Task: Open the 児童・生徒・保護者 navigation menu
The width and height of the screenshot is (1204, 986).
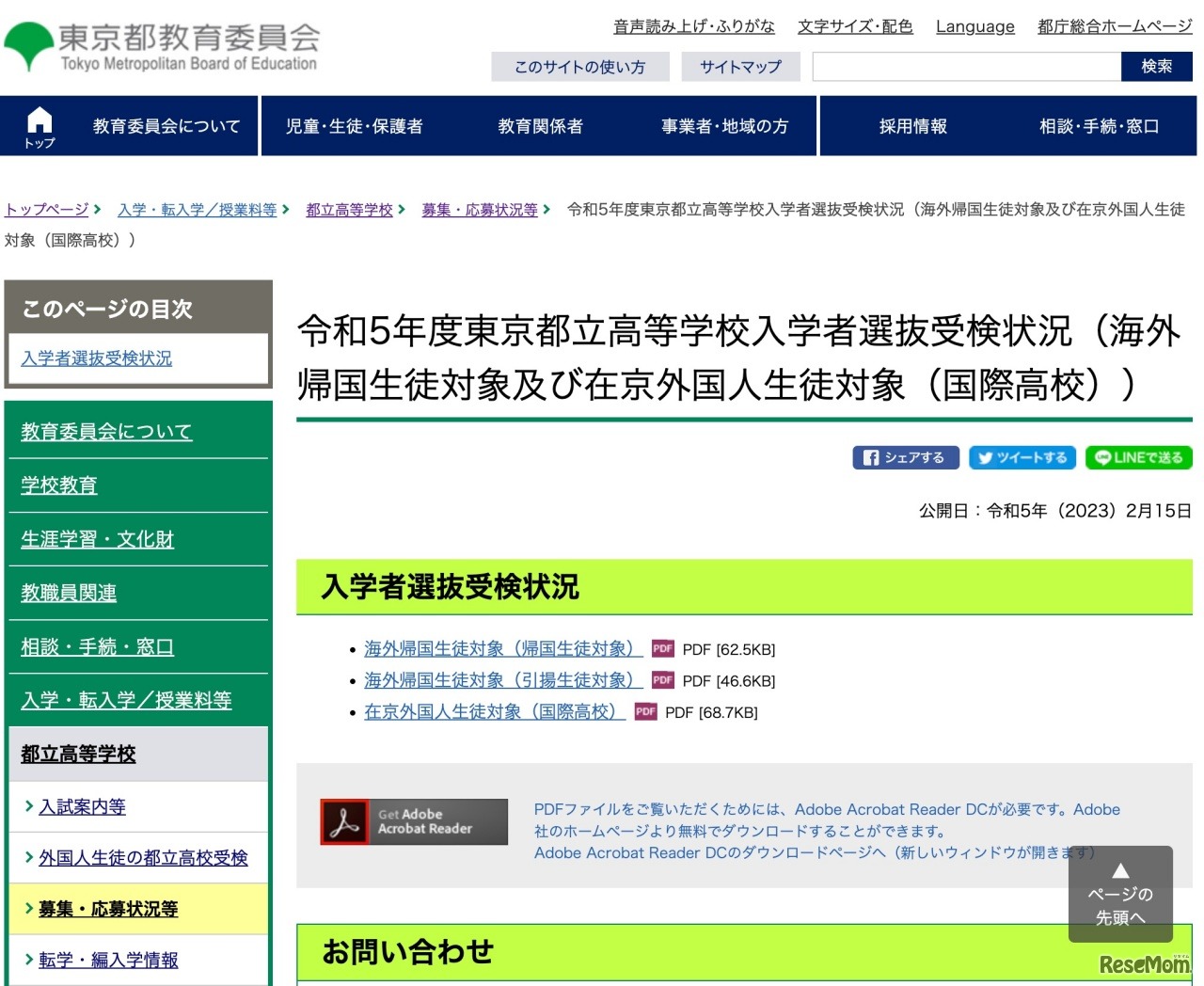Action: (x=355, y=125)
